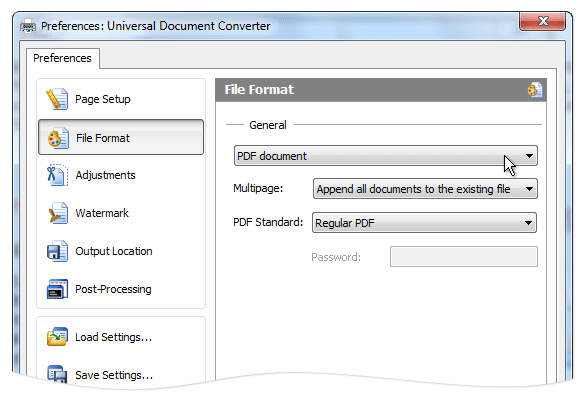Open the PDF Standard dropdown
The height and width of the screenshot is (397, 583).
(x=424, y=223)
